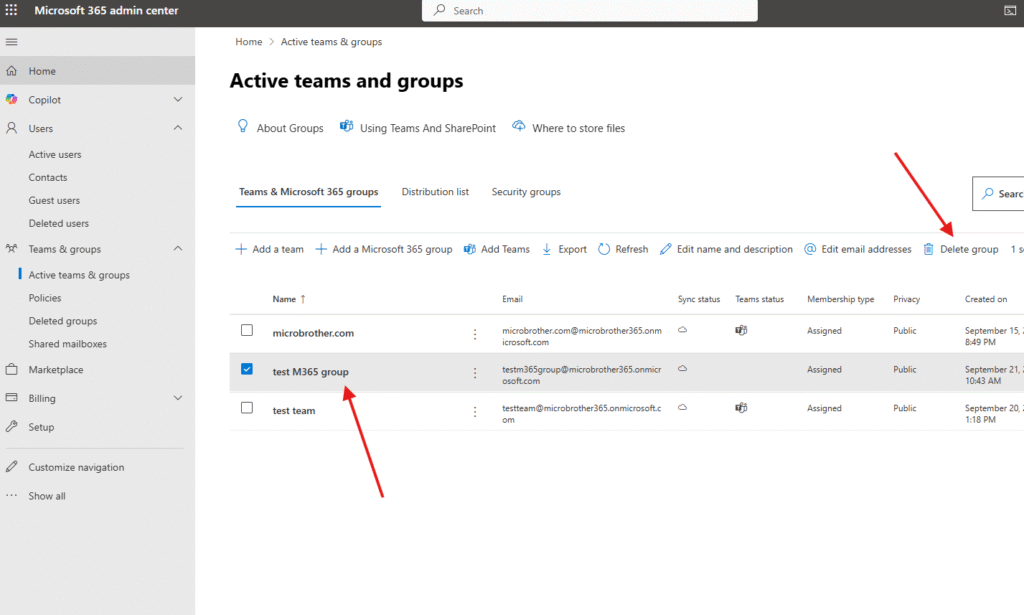Expand the Billing navigation section
Image resolution: width=1024 pixels, height=615 pixels.
(x=178, y=398)
